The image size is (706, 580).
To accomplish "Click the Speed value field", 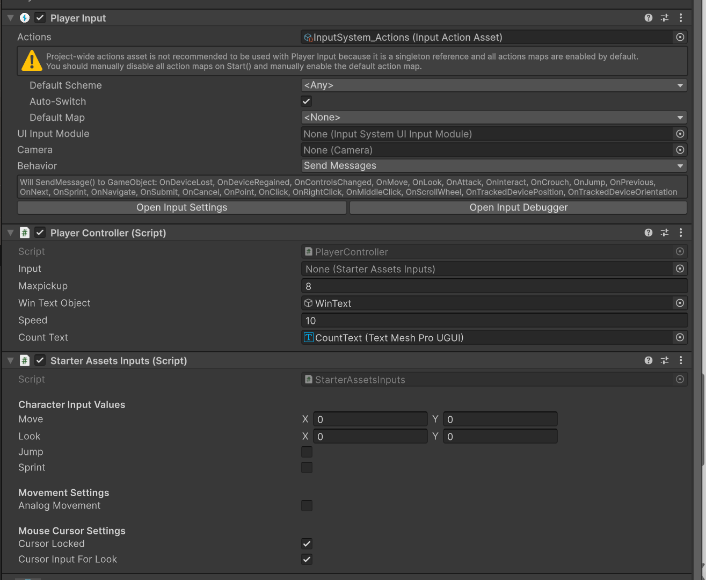I will pos(494,320).
